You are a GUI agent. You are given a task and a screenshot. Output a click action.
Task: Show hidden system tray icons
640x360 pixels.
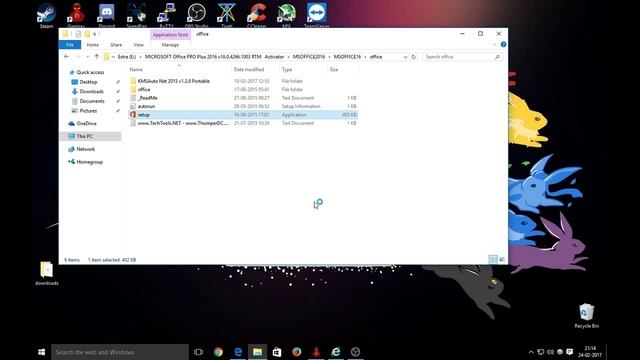pyautogui.click(x=531, y=352)
